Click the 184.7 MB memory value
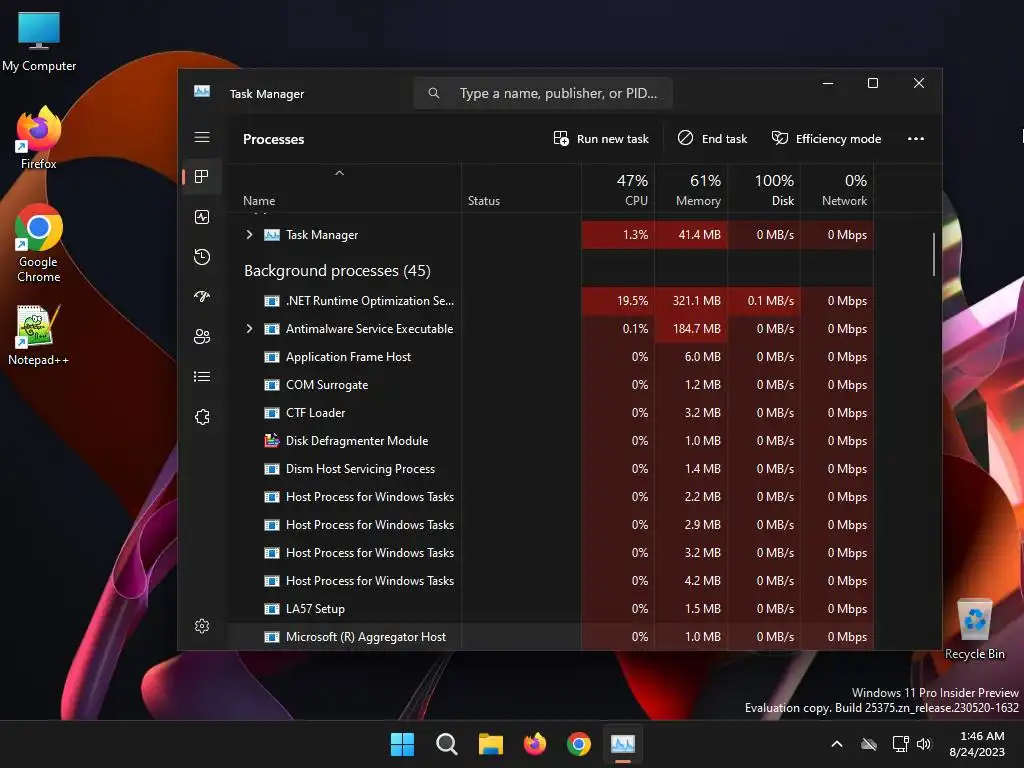 point(697,328)
